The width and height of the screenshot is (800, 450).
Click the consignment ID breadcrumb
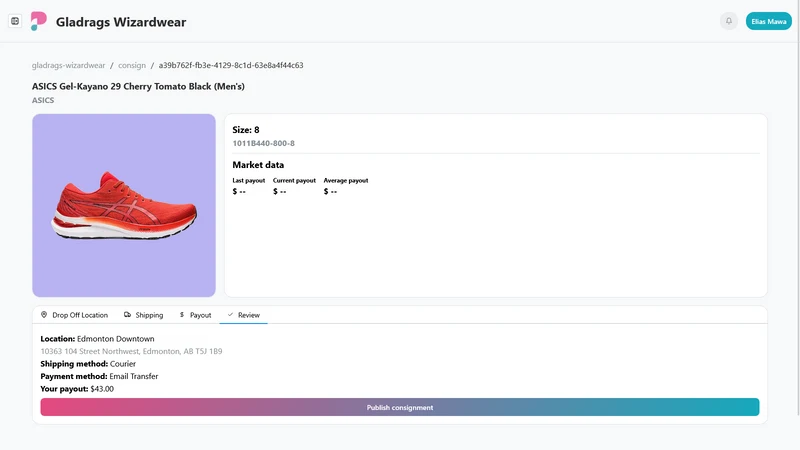tap(231, 65)
